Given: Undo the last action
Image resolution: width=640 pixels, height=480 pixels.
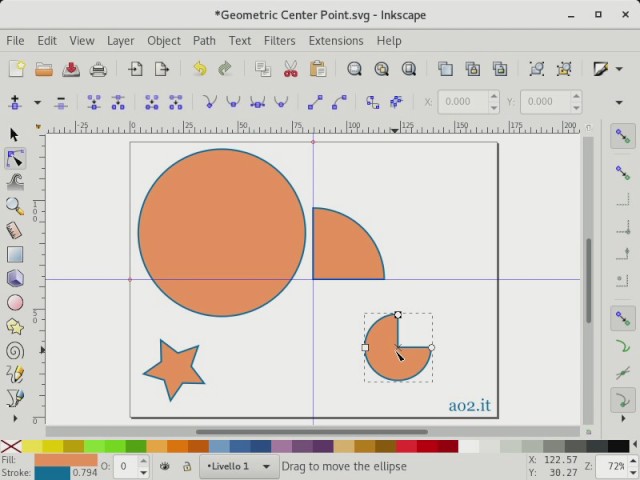Looking at the screenshot, I should pyautogui.click(x=200, y=69).
